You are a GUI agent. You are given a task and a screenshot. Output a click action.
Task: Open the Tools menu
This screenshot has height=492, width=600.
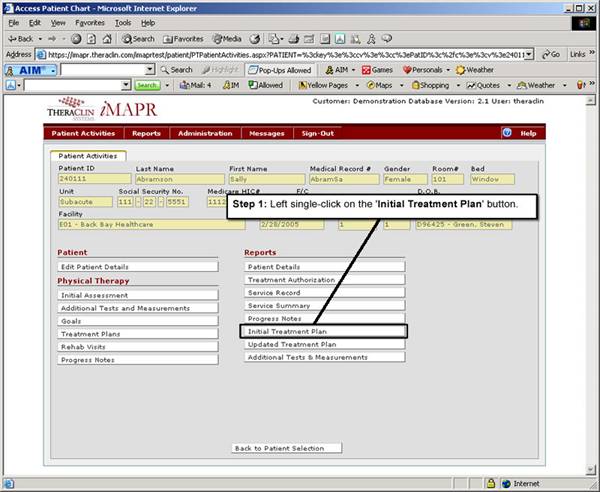pyautogui.click(x=123, y=23)
